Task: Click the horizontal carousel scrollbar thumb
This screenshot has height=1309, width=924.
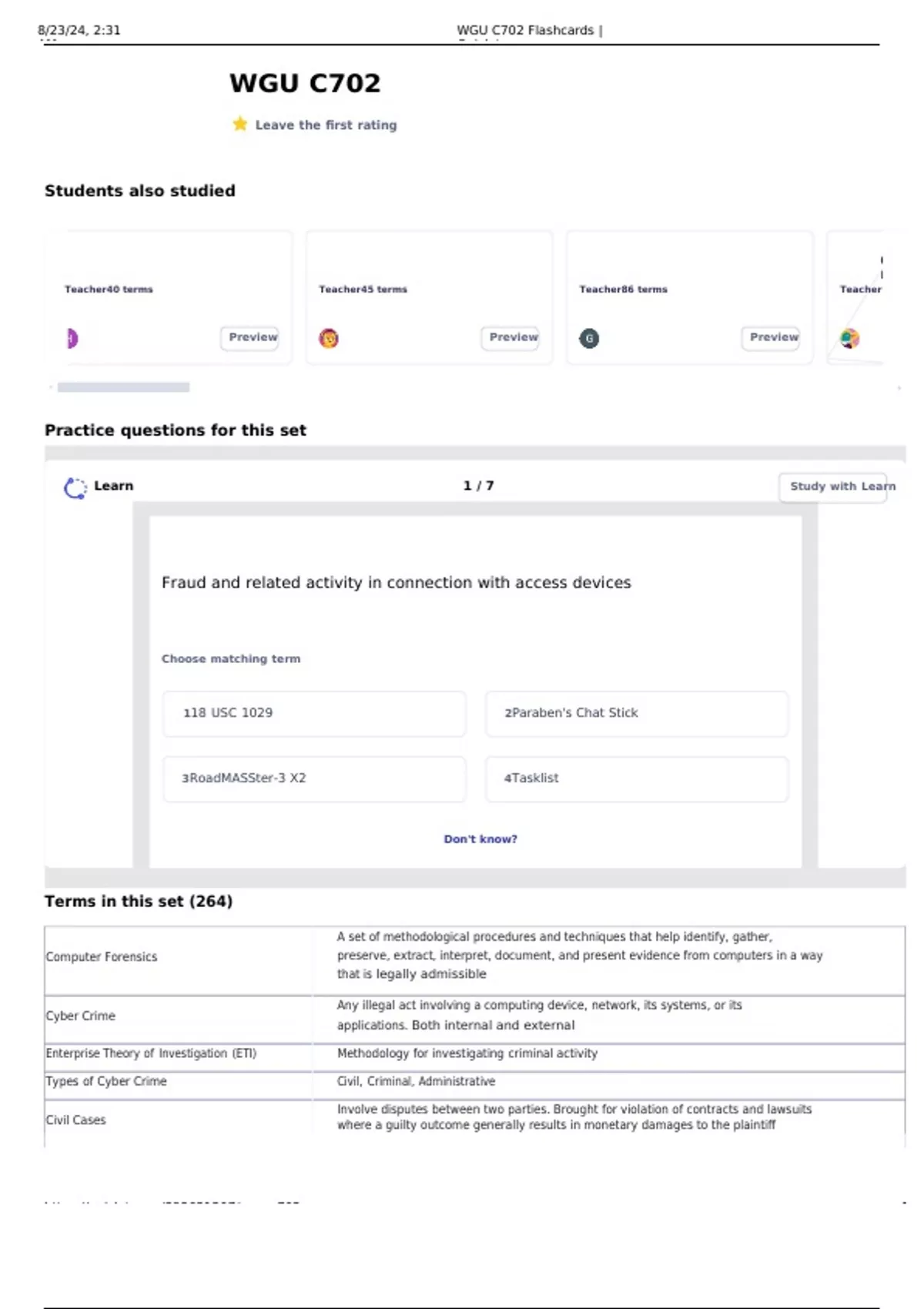Action: pos(123,387)
